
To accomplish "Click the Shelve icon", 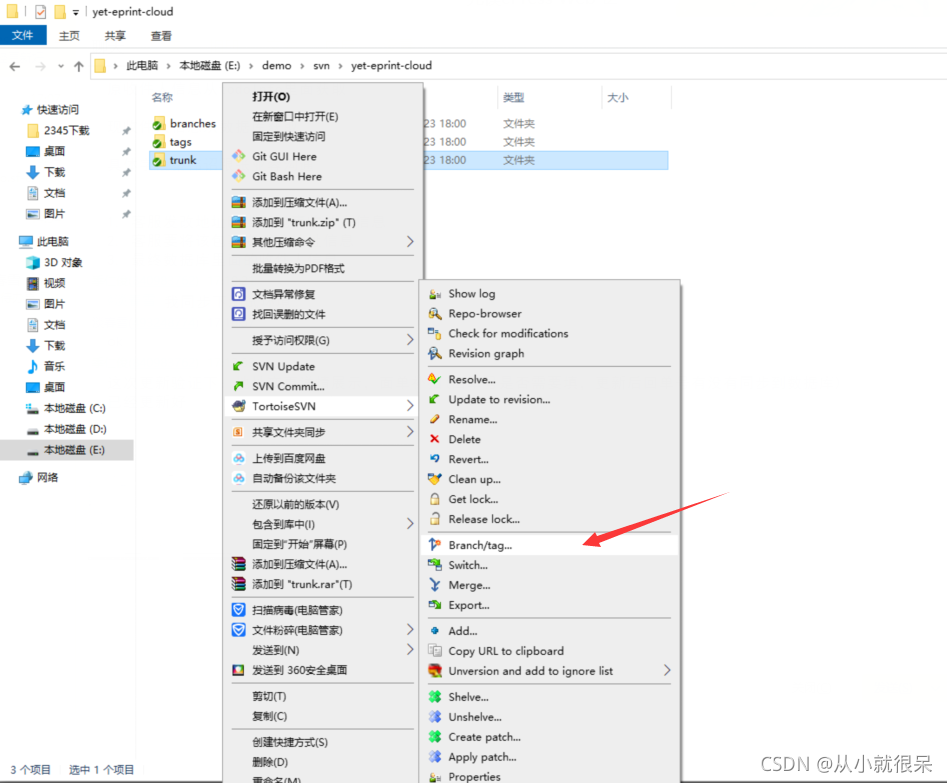I will pos(435,697).
